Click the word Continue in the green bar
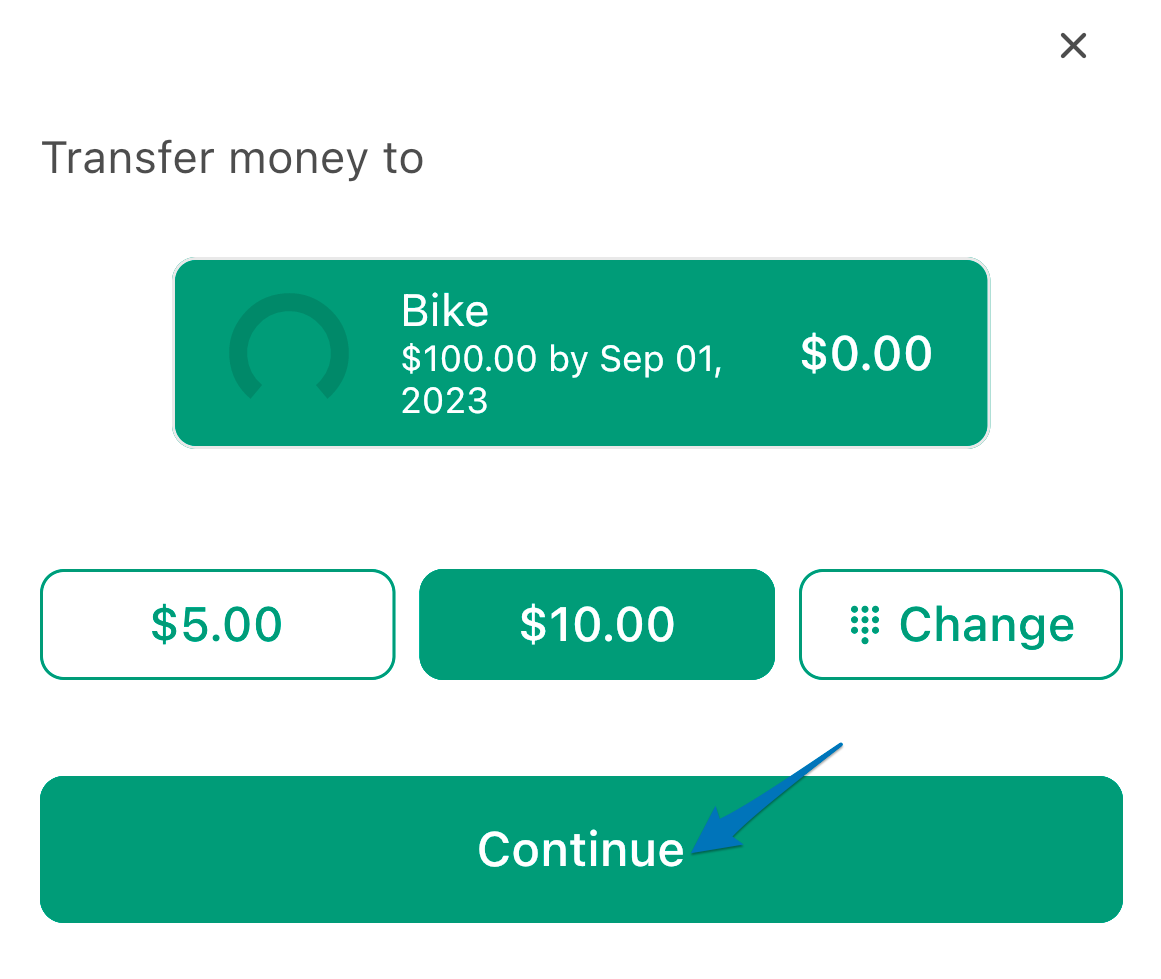This screenshot has height=979, width=1161. [x=581, y=849]
